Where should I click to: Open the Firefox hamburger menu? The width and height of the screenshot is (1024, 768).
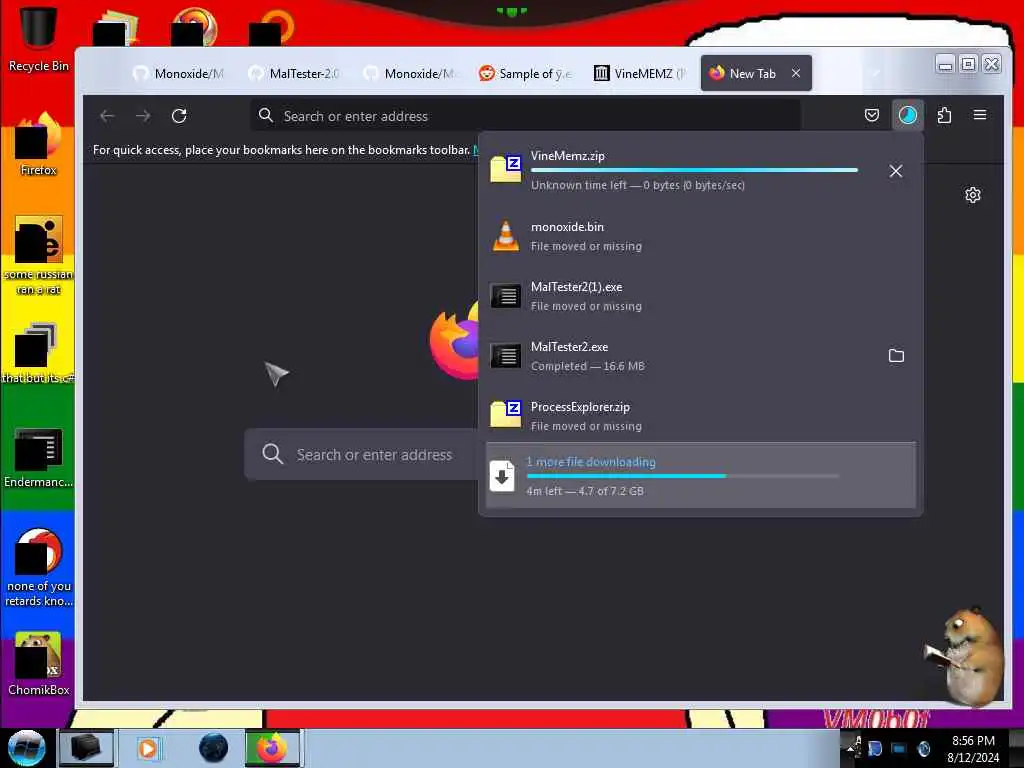tap(980, 116)
